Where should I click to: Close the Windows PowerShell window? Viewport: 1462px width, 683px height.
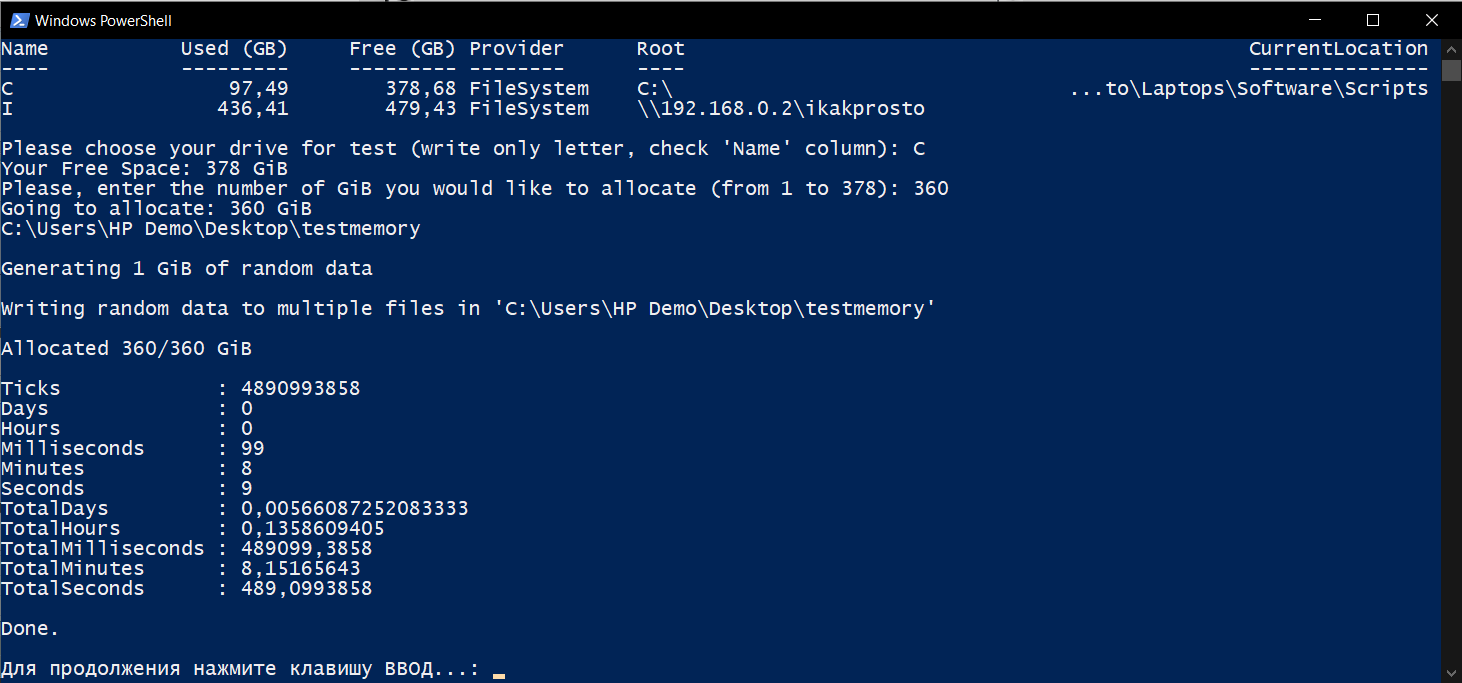pos(1429,20)
